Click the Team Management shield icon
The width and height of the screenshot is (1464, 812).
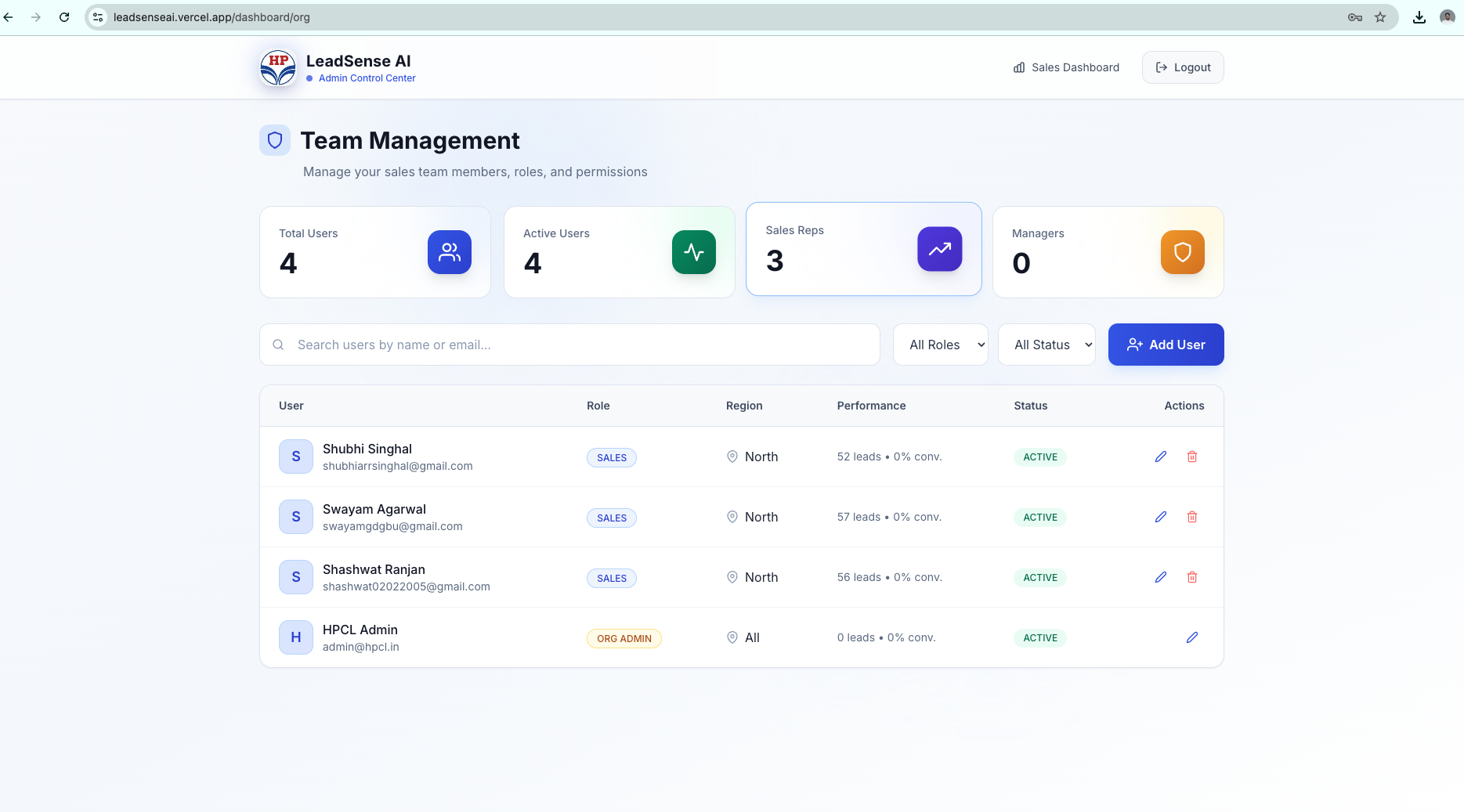point(275,140)
